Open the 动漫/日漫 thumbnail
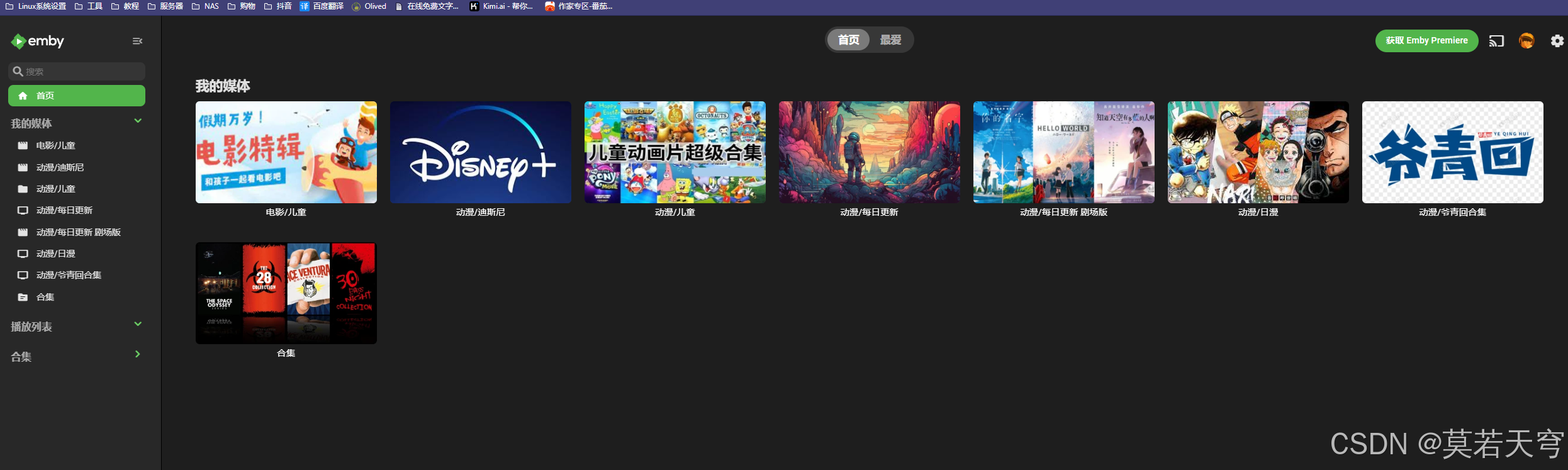Viewport: 1568px width, 470px height. [x=1258, y=152]
